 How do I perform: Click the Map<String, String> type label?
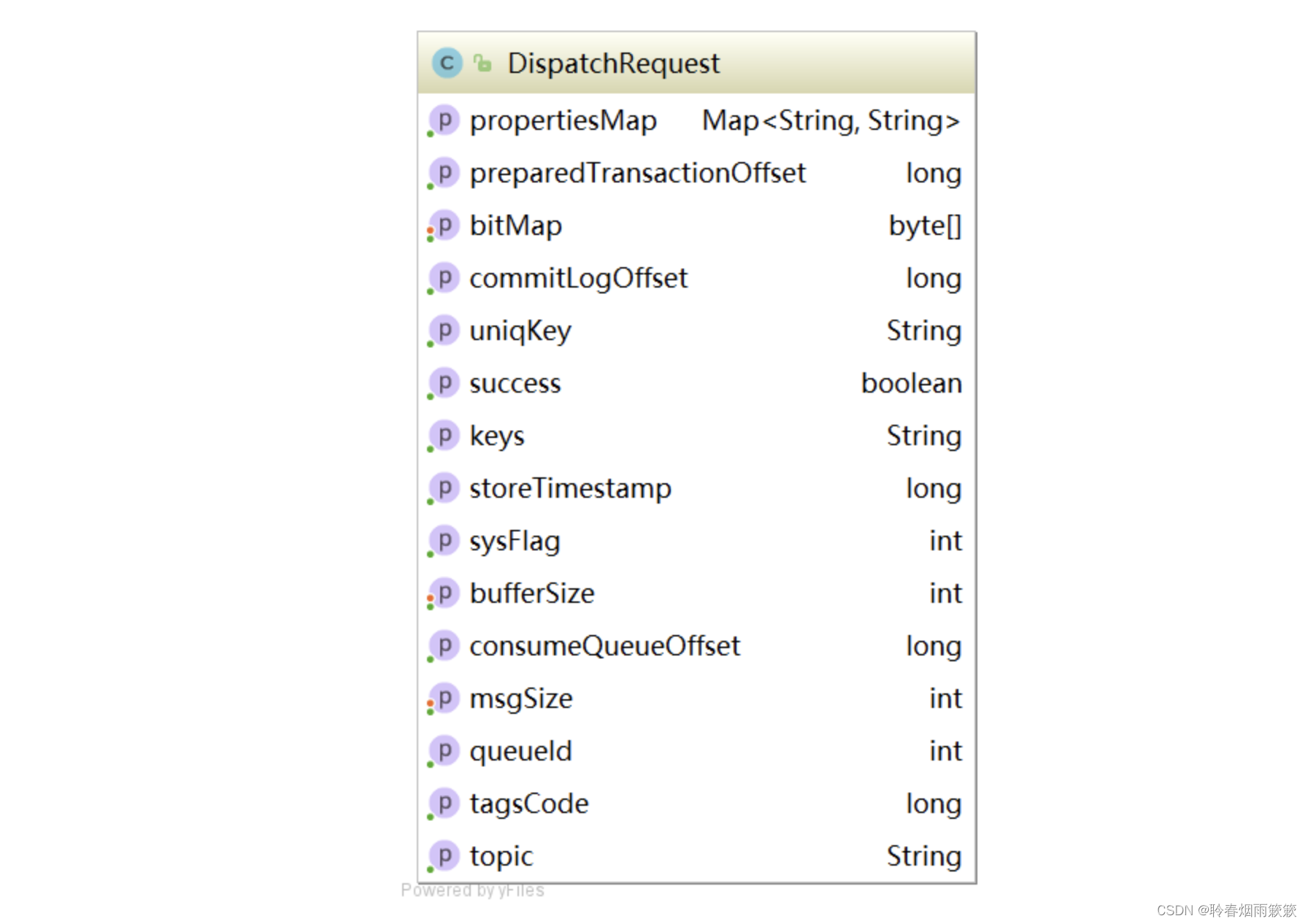tap(831, 121)
